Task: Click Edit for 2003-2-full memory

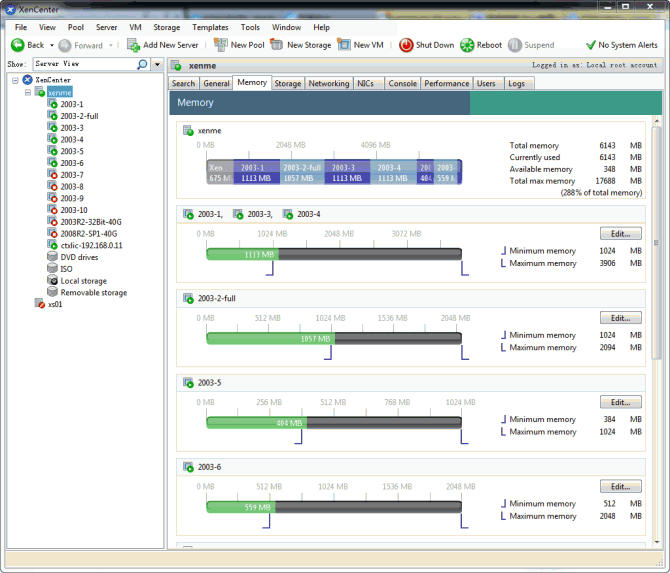Action: tap(620, 318)
